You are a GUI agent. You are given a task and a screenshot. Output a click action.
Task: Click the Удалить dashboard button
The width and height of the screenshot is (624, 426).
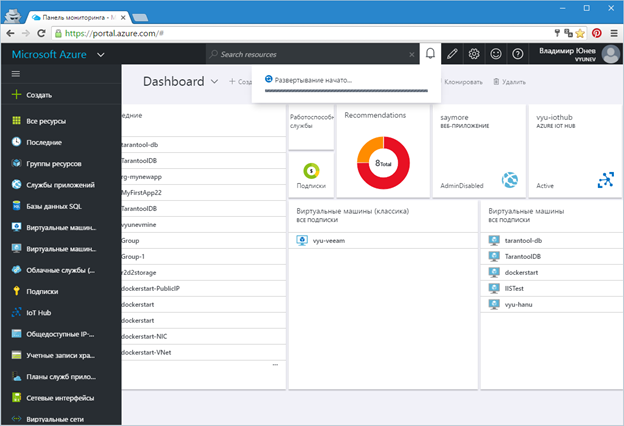tap(509, 82)
